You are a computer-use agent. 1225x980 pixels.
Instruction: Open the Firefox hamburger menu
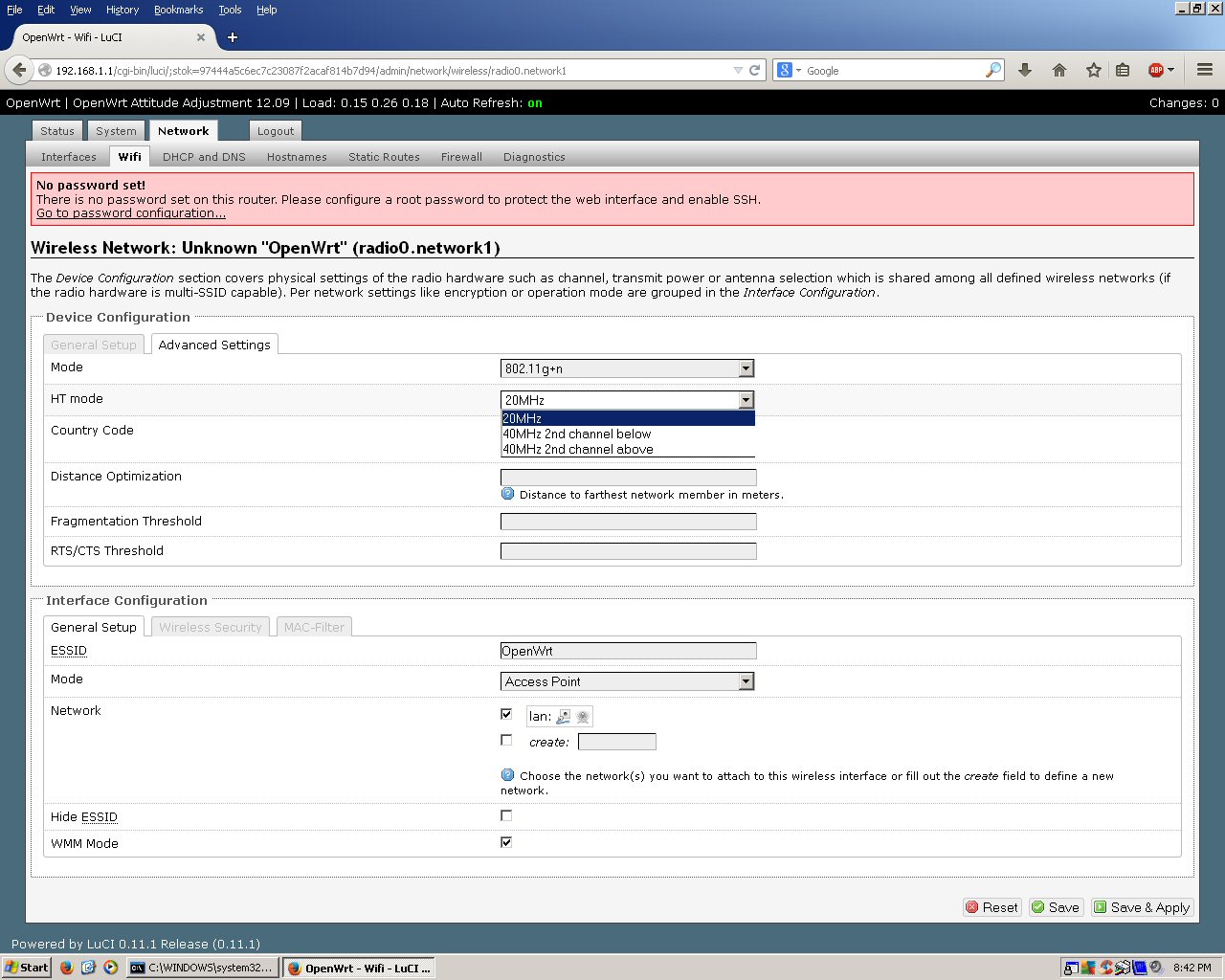pyautogui.click(x=1205, y=70)
